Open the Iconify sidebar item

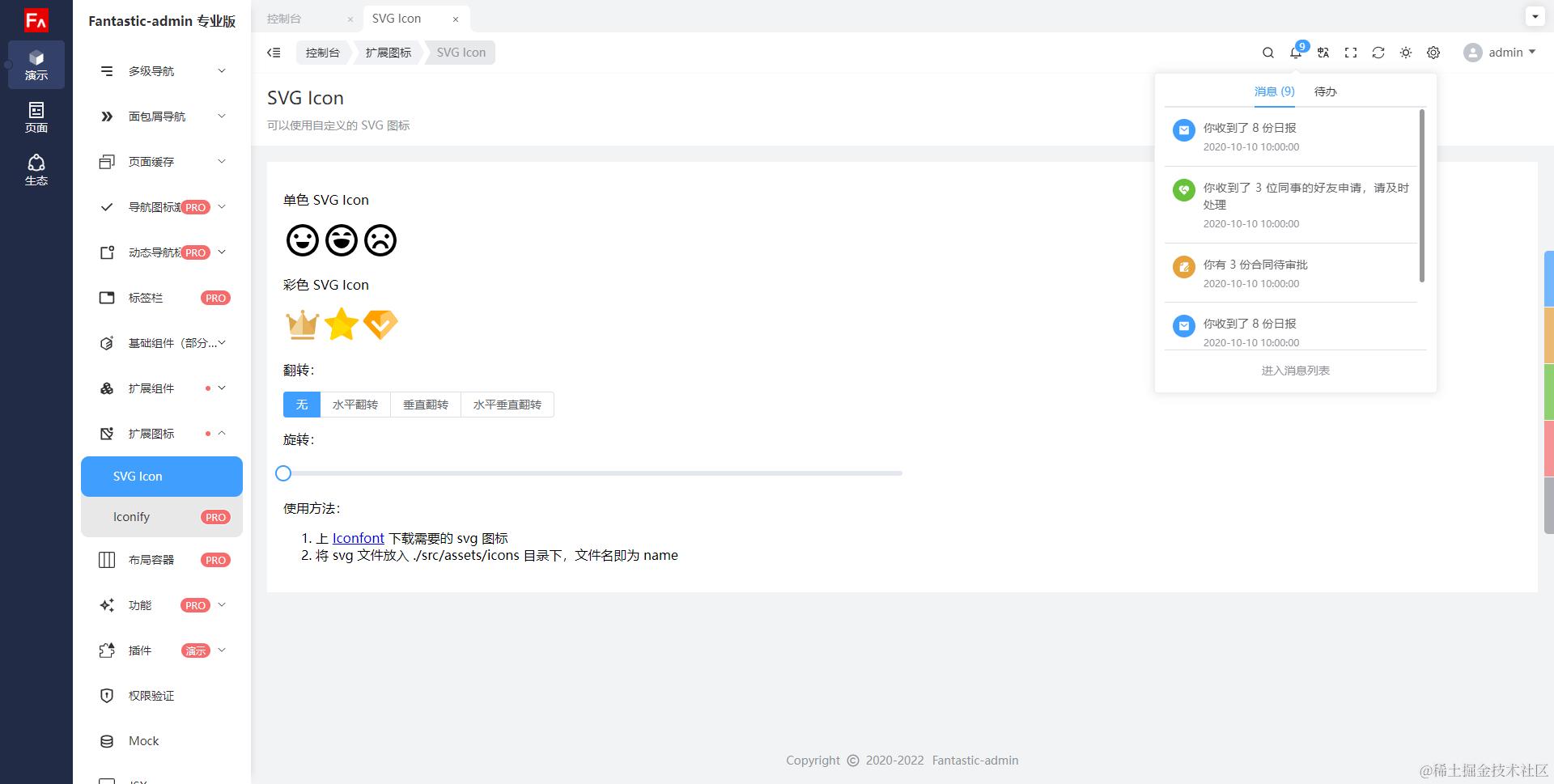(162, 517)
